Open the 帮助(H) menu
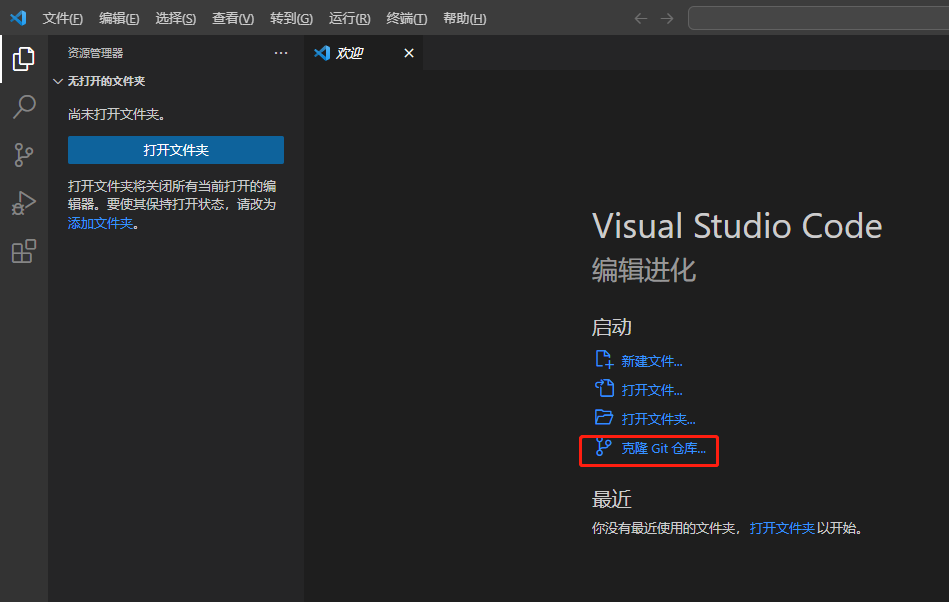The image size is (949, 602). [x=465, y=19]
